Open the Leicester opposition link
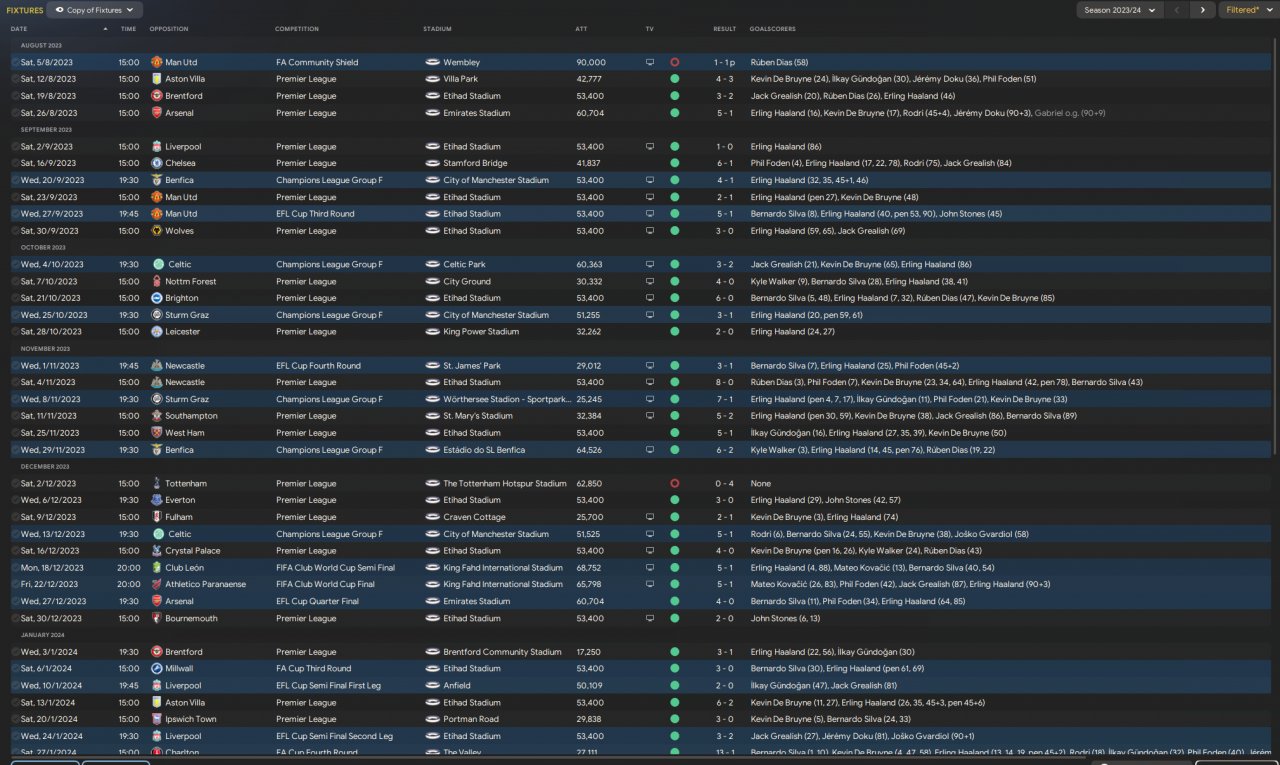The width and height of the screenshot is (1280, 765). pos(183,332)
